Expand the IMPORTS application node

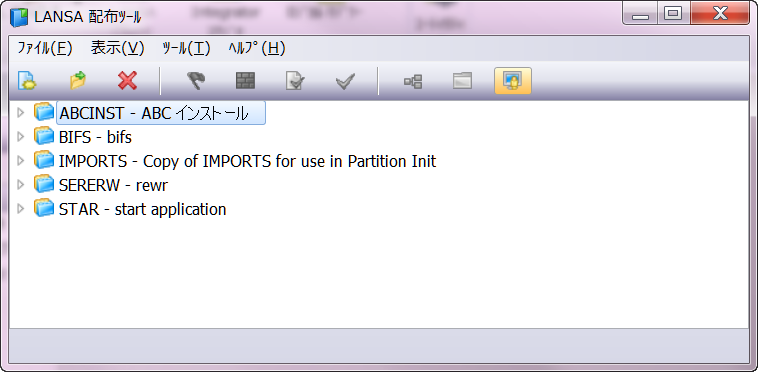click(20, 160)
